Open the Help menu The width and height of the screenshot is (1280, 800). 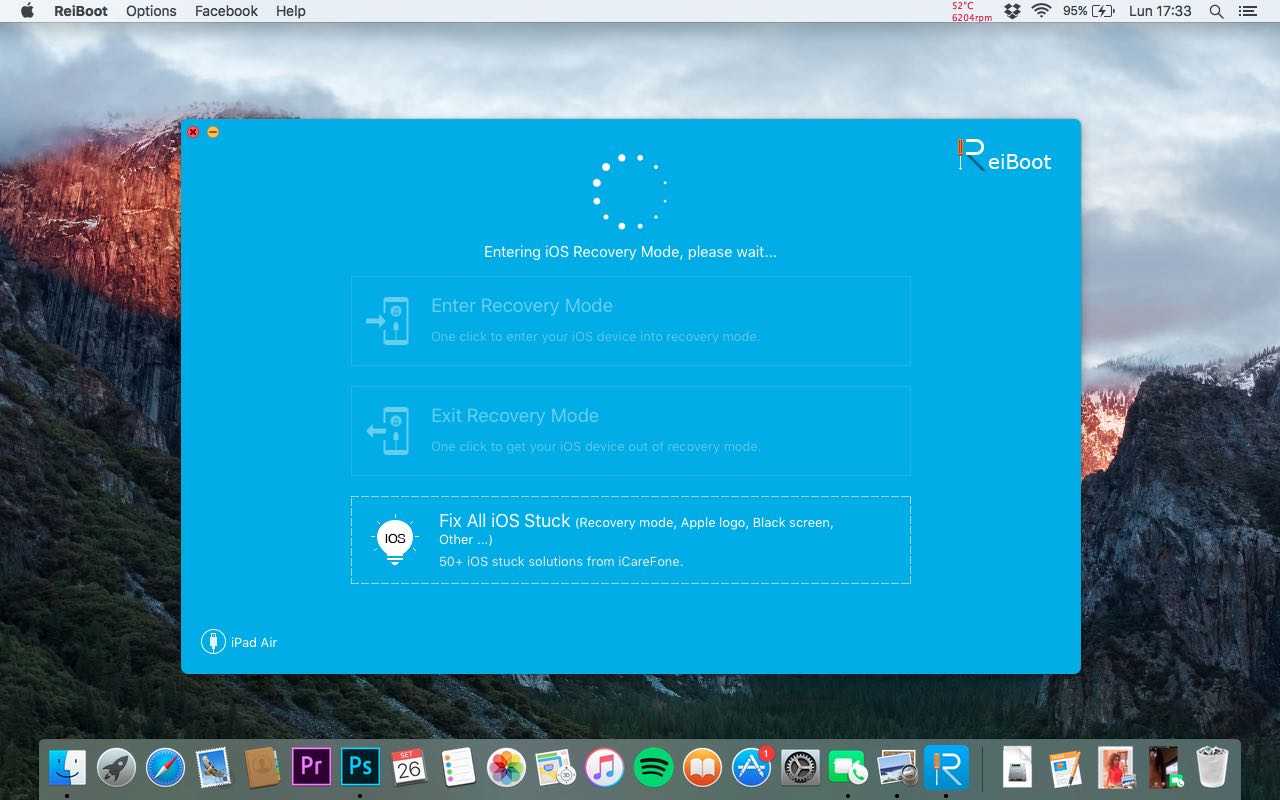click(x=291, y=11)
